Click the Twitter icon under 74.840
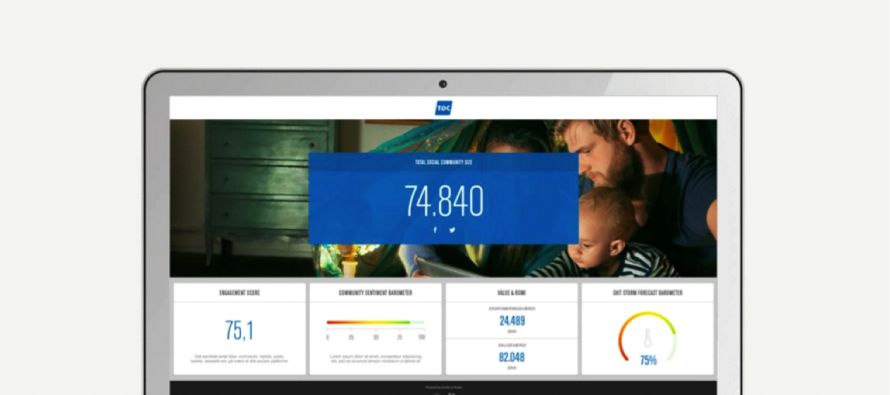Viewport: 890px width, 395px height. 452,230
